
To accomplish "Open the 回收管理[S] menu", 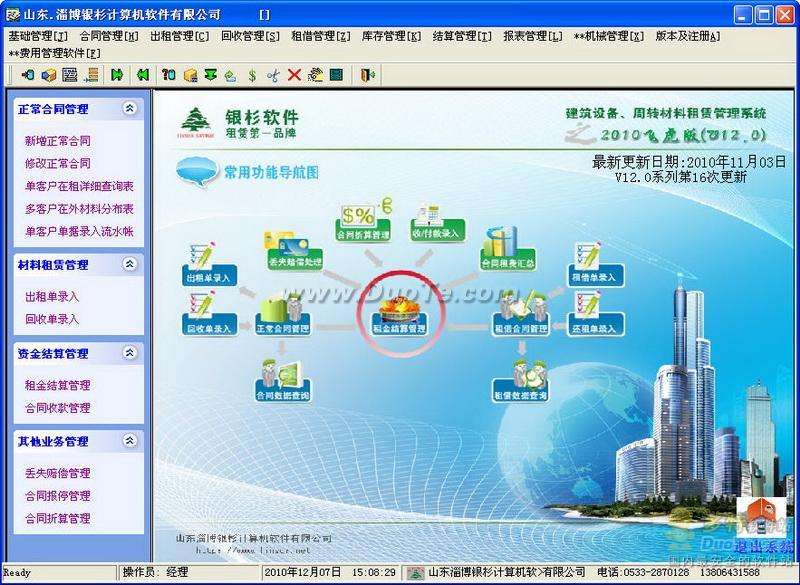I will pos(250,36).
